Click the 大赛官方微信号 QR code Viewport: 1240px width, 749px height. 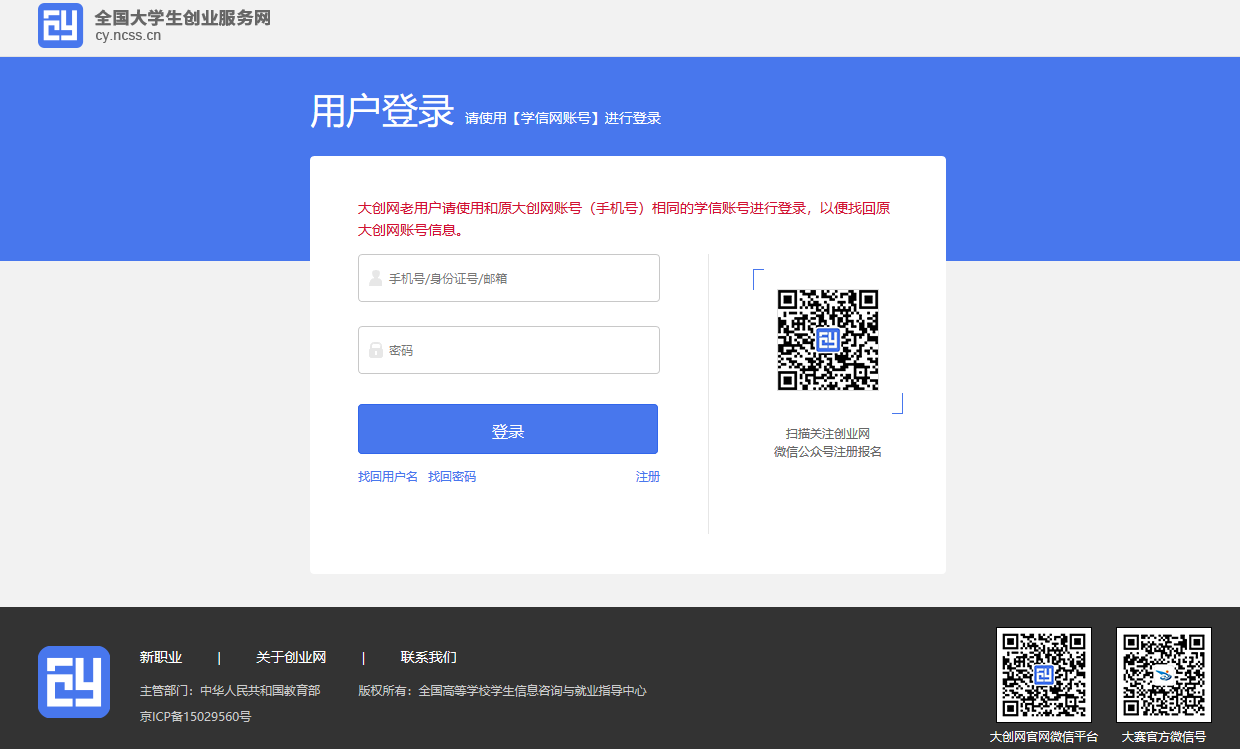tap(1164, 675)
